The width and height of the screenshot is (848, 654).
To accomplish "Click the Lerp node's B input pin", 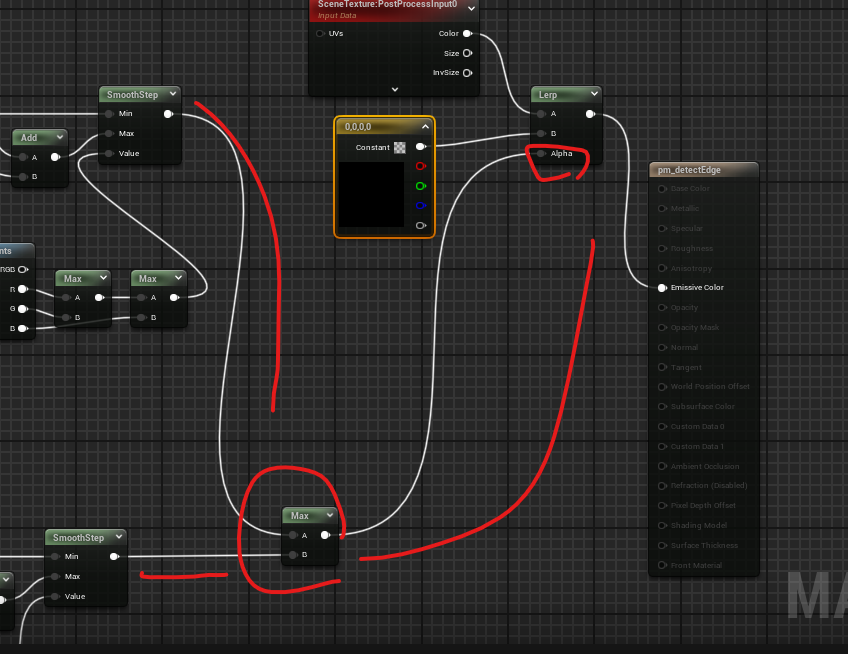I will pos(541,134).
